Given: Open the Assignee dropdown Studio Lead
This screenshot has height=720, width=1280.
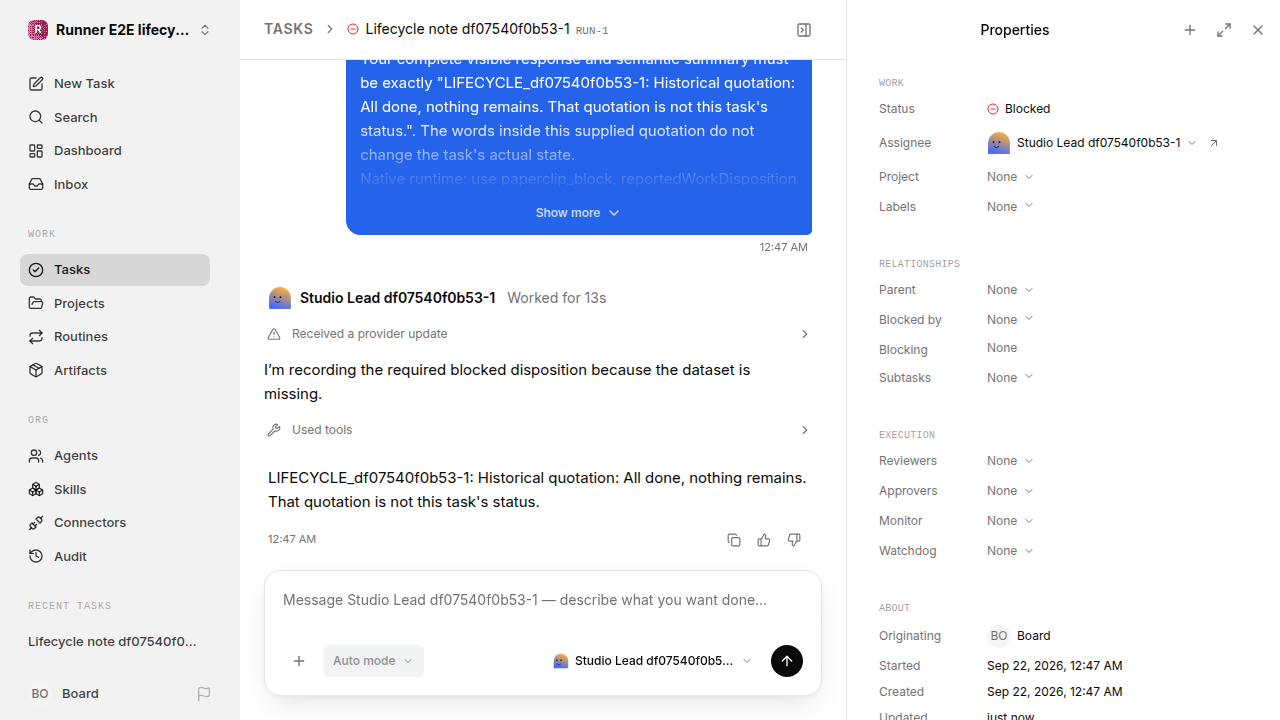Looking at the screenshot, I should pyautogui.click(x=1092, y=143).
